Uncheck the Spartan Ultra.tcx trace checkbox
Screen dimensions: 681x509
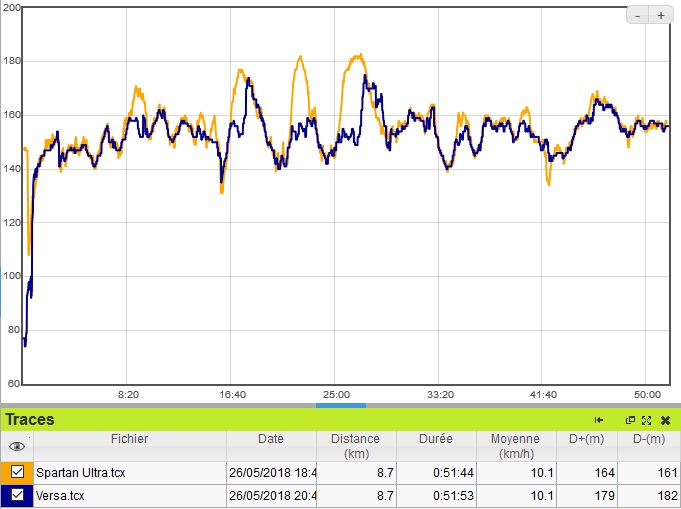coord(17,472)
